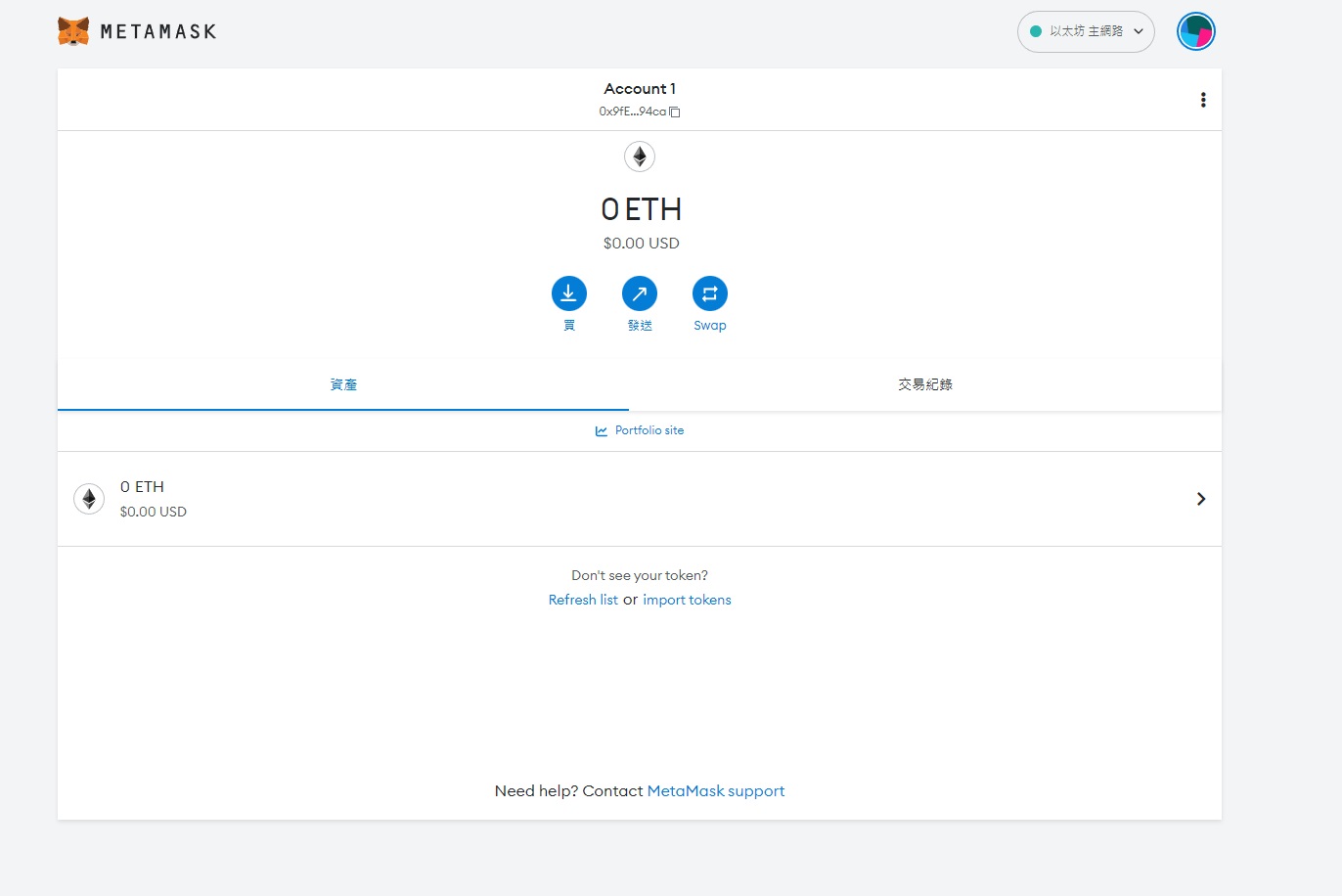This screenshot has height=896, width=1342.
Task: Click the Account 1 name label
Action: click(x=640, y=89)
